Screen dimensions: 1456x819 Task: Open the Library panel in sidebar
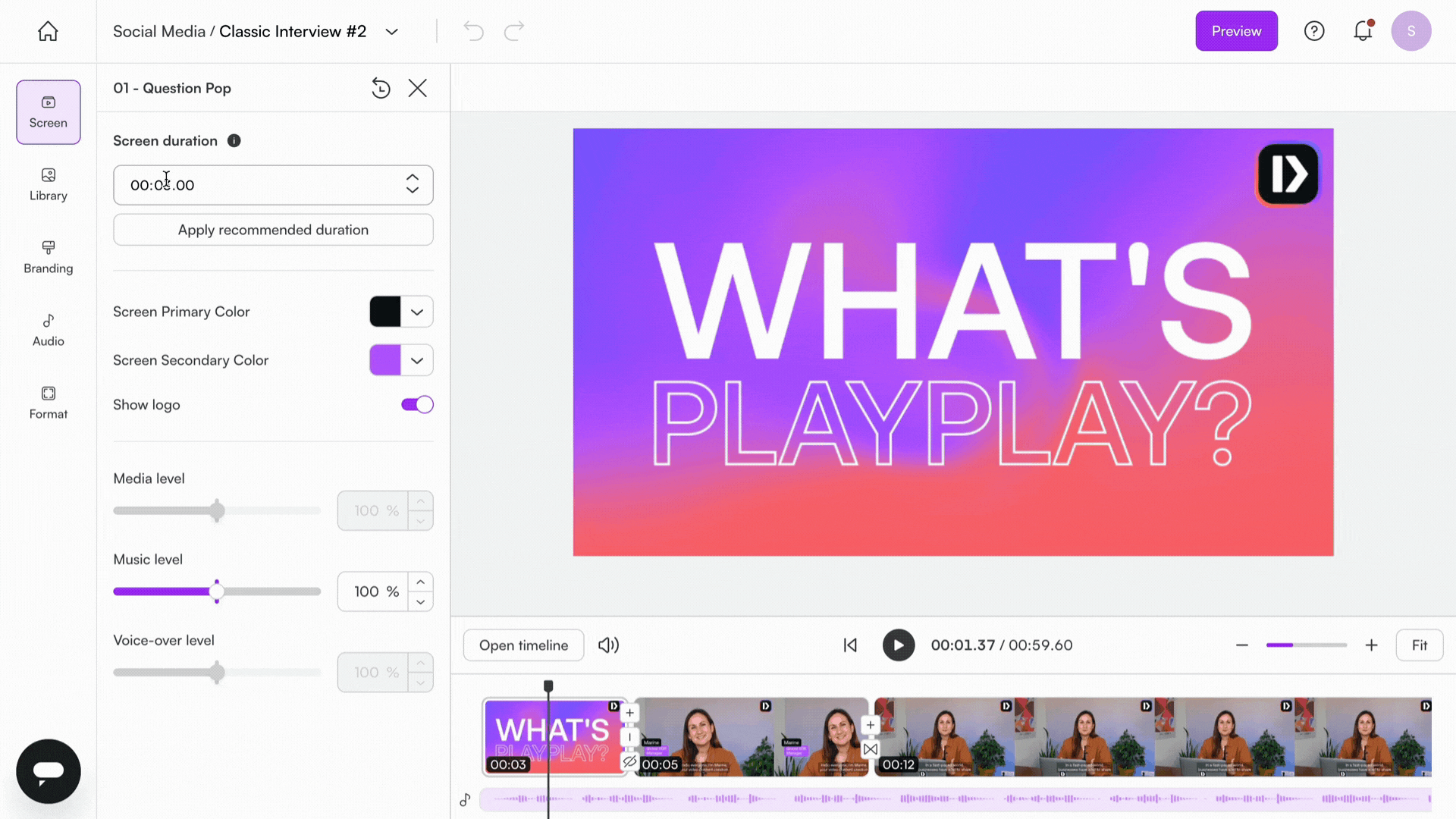point(48,184)
